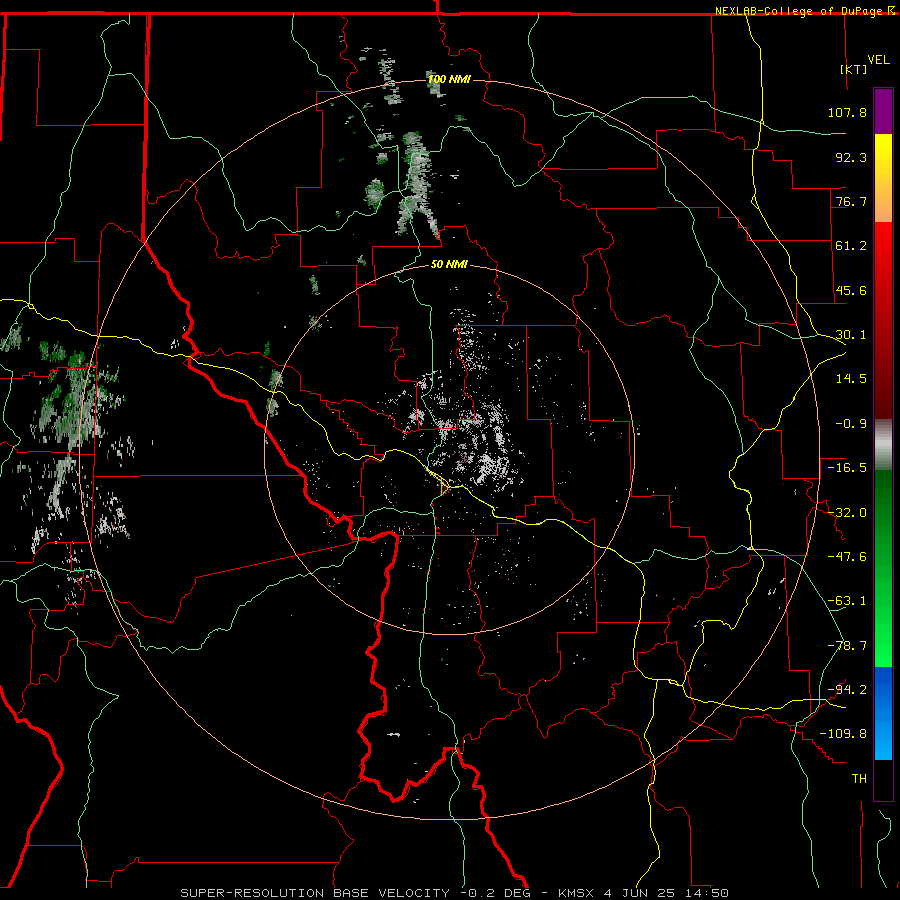Click the Super-Resolution Base Velocity caption

(x=455, y=893)
